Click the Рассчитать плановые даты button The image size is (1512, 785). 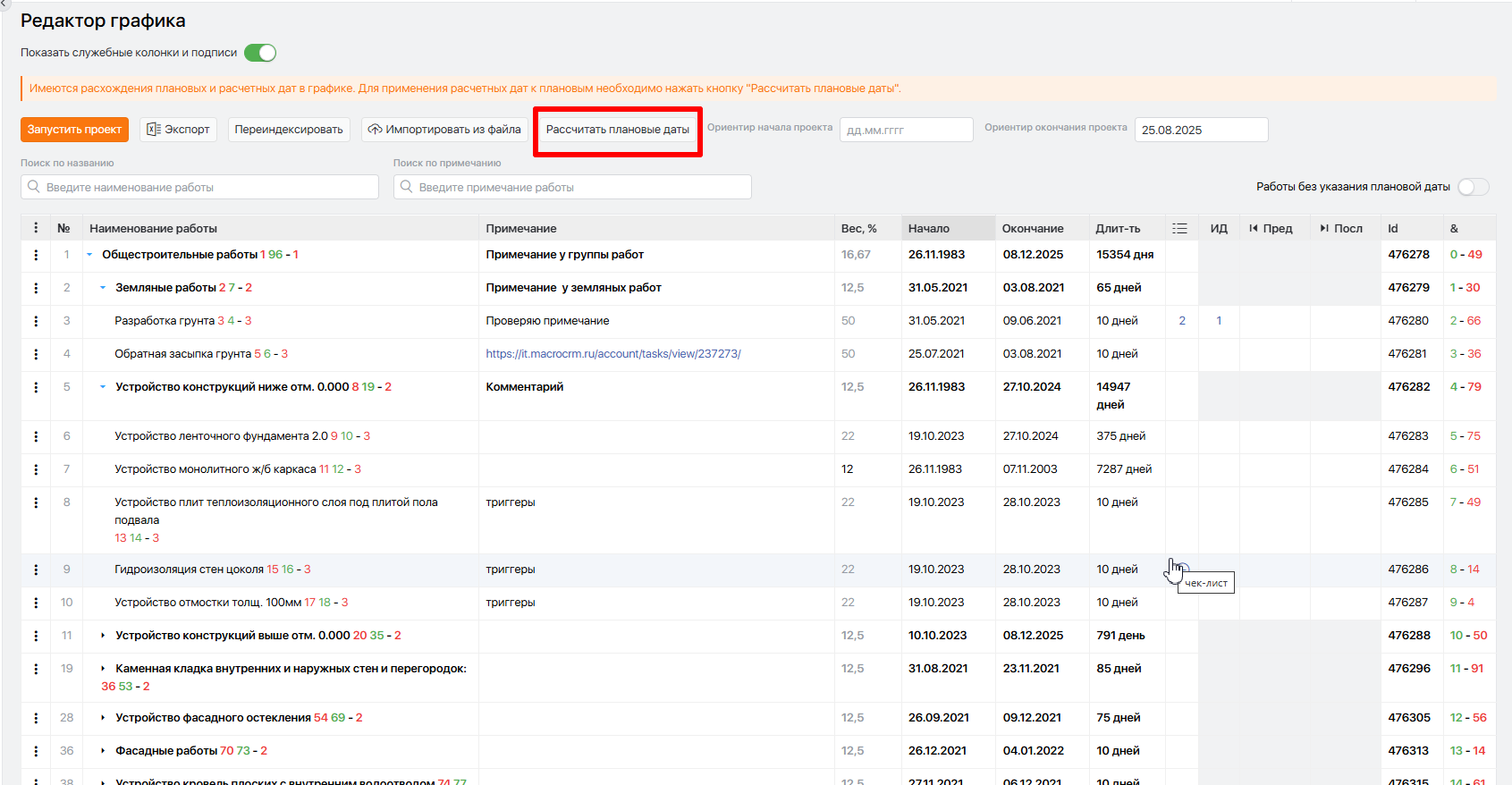618,130
